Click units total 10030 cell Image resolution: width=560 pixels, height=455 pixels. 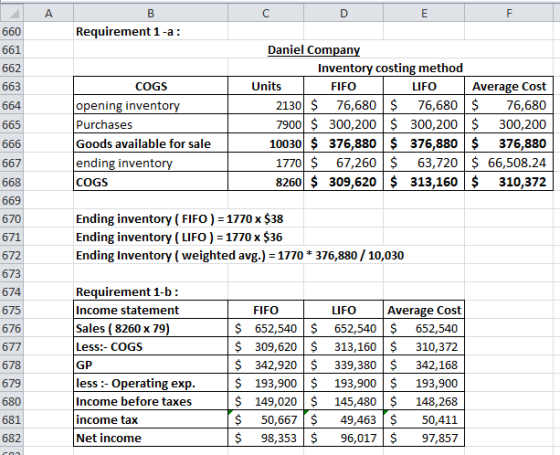click(x=266, y=144)
